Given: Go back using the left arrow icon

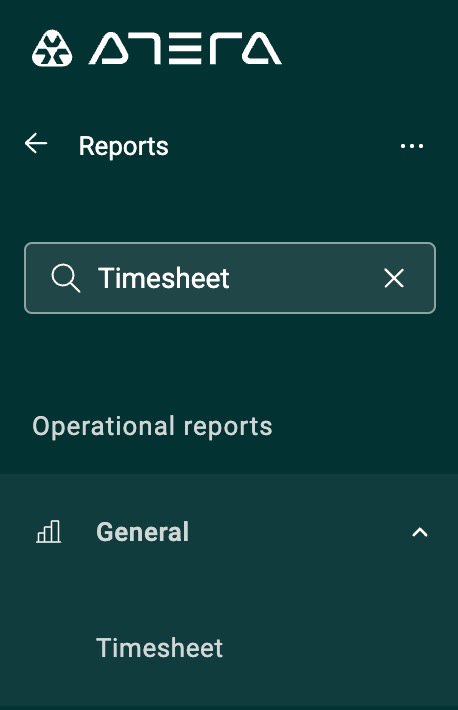Looking at the screenshot, I should click(x=36, y=144).
